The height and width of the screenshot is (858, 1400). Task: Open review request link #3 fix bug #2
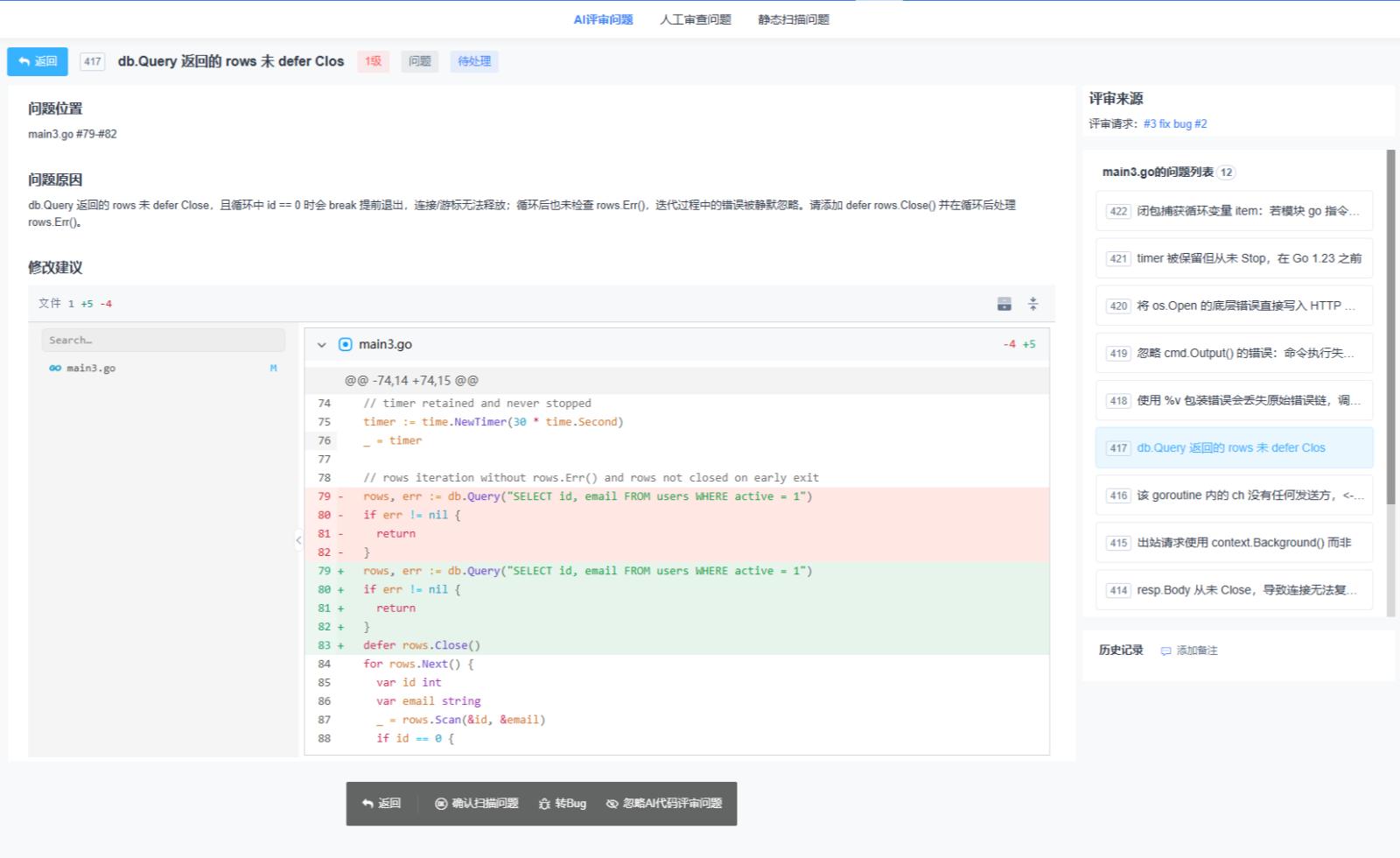1175,123
